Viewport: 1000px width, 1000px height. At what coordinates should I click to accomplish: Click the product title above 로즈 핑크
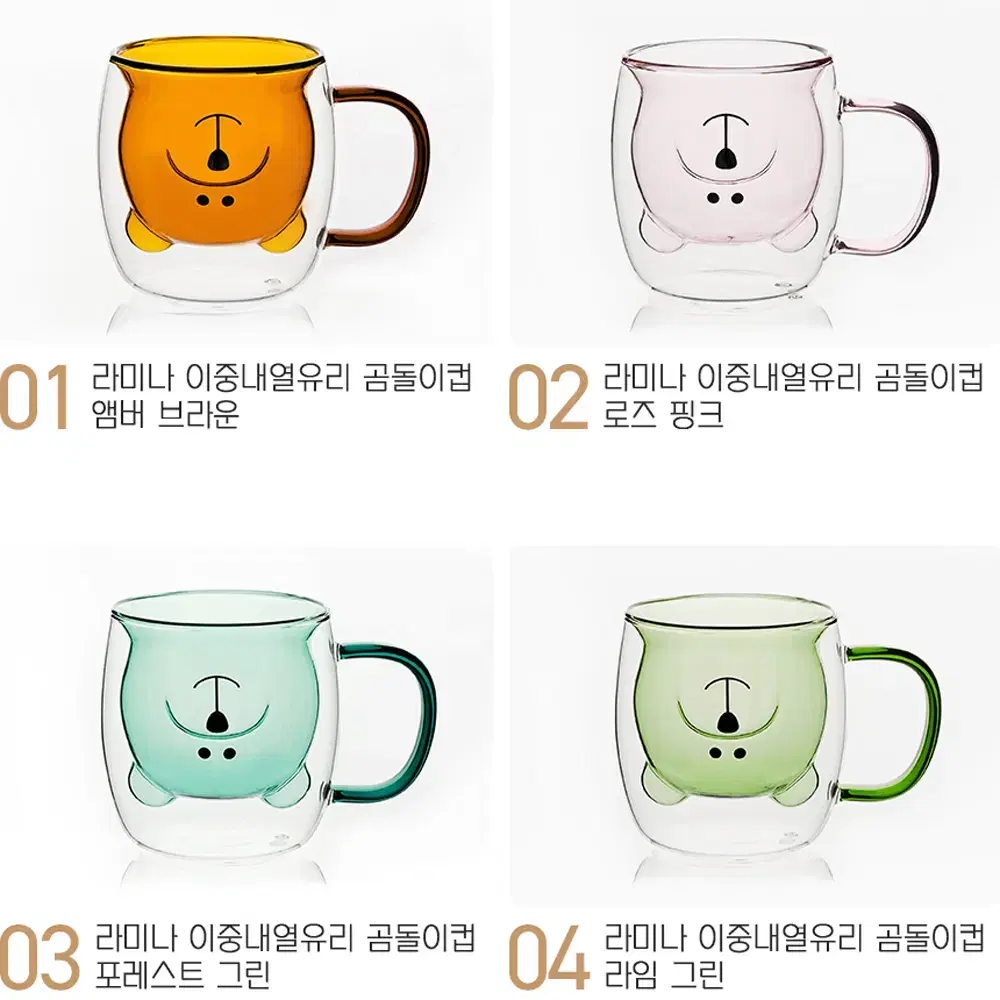click(793, 378)
